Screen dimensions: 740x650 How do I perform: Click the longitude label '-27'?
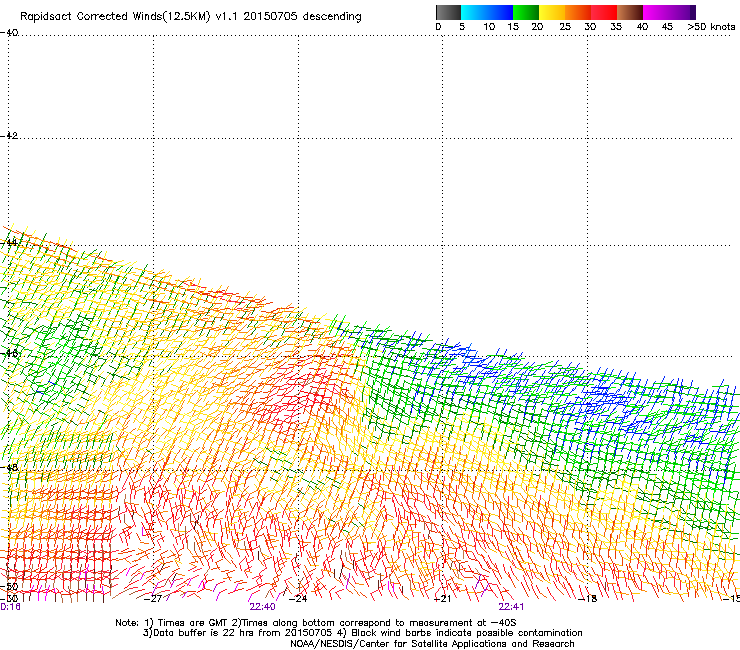pyautogui.click(x=152, y=599)
